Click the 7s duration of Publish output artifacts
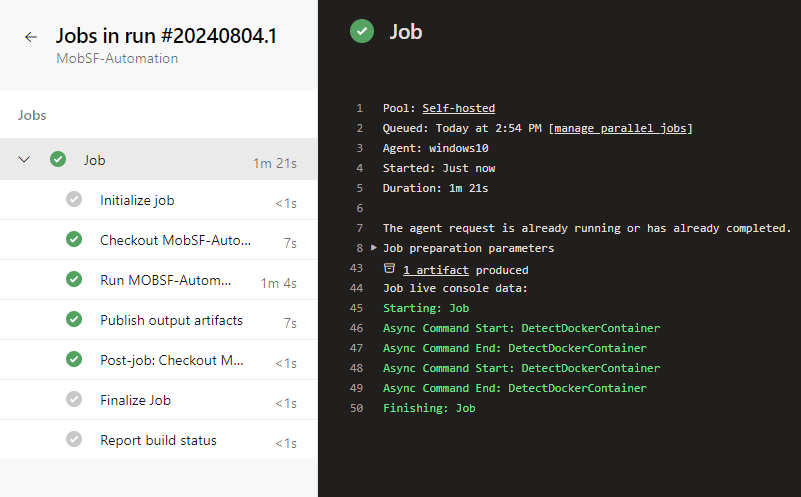This screenshot has height=497, width=801. (290, 323)
